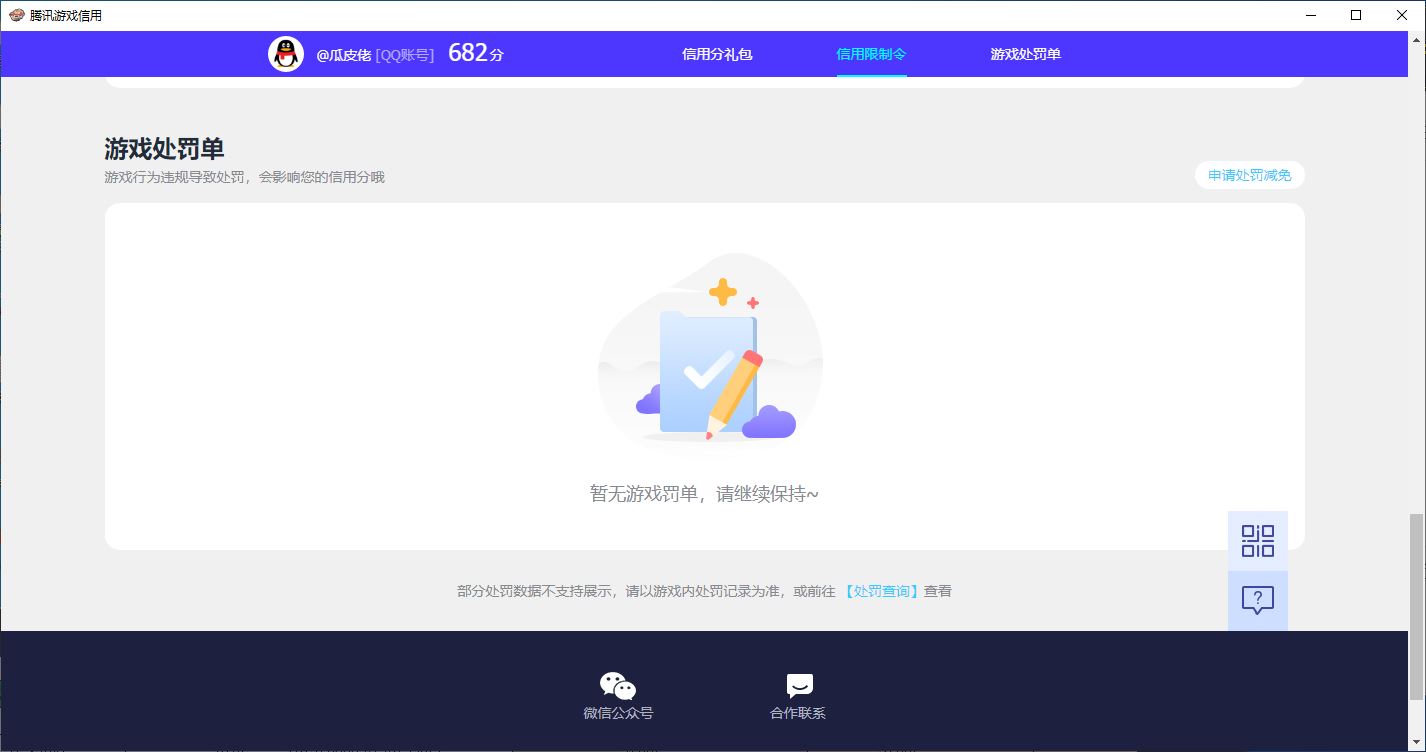Open the 处罚查询 link
The width and height of the screenshot is (1426, 752).
click(881, 591)
